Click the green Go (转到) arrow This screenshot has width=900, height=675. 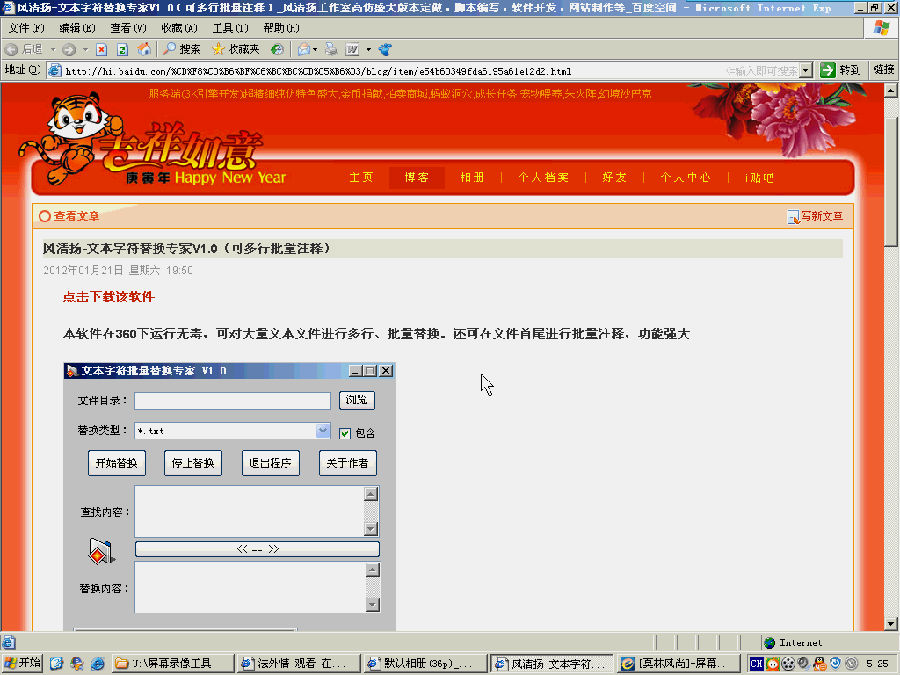(x=827, y=70)
